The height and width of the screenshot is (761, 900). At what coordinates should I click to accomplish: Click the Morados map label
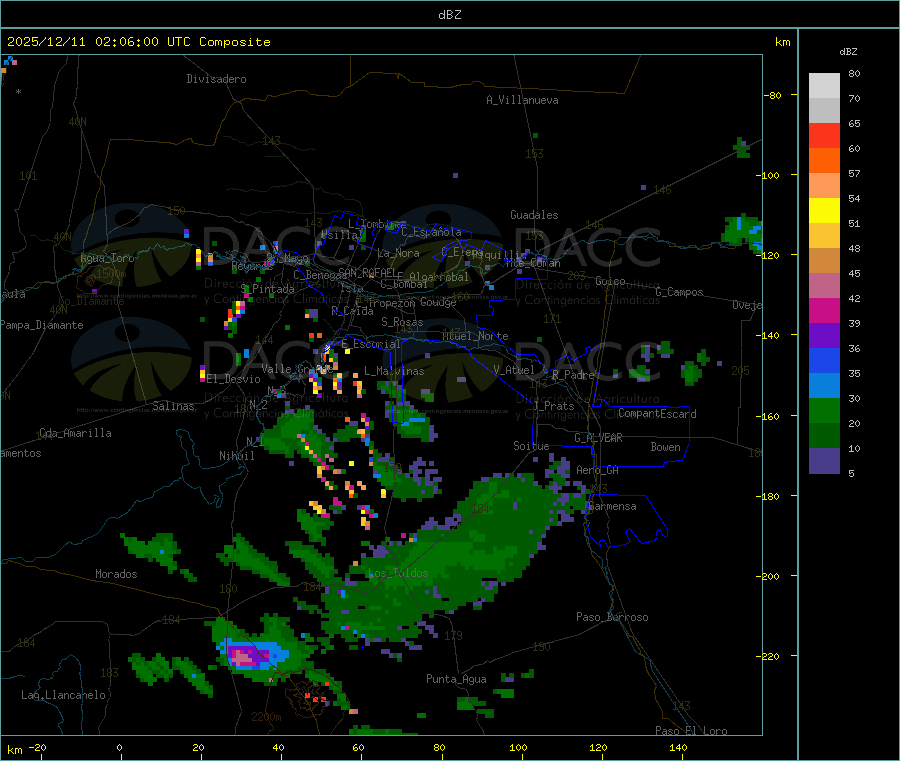pos(116,574)
